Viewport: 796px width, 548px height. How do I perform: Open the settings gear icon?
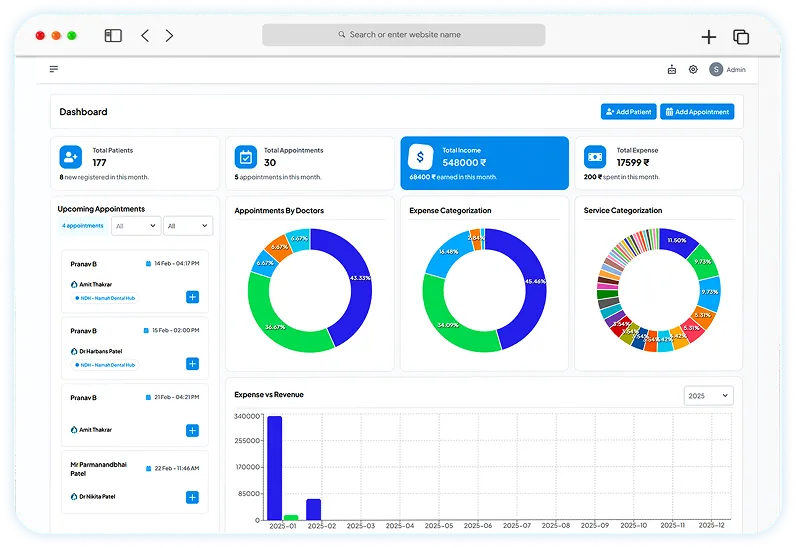click(693, 70)
